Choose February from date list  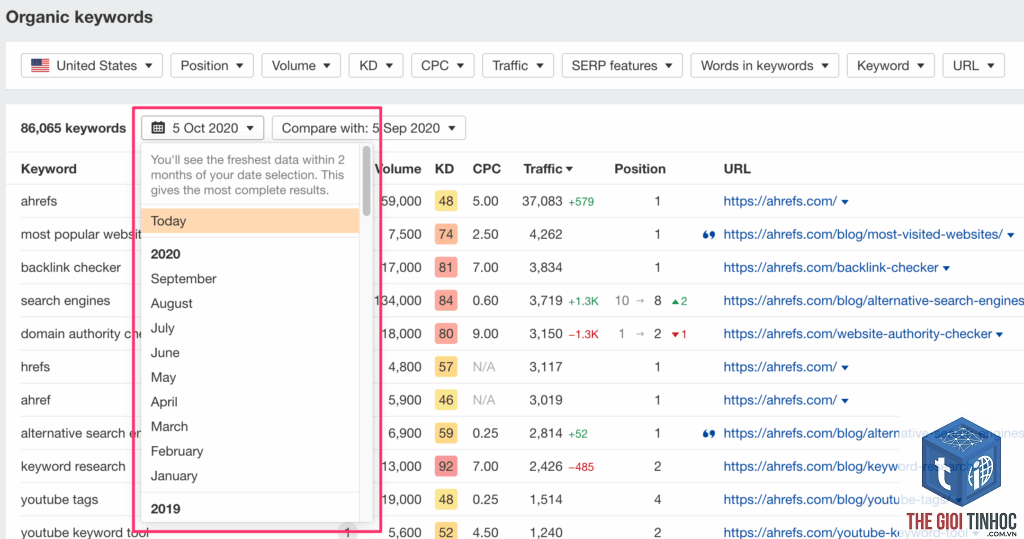(x=177, y=451)
